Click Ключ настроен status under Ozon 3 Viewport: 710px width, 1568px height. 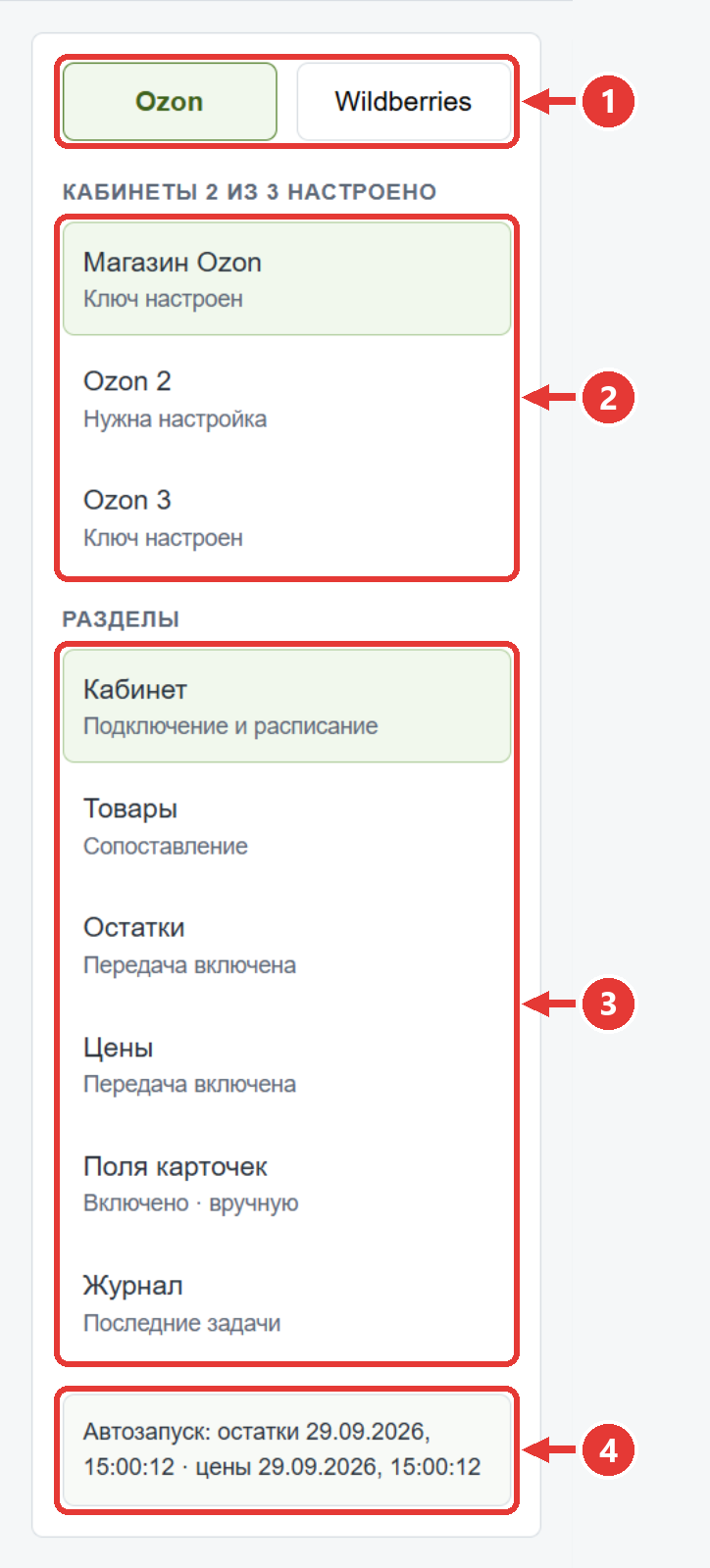coord(163,538)
